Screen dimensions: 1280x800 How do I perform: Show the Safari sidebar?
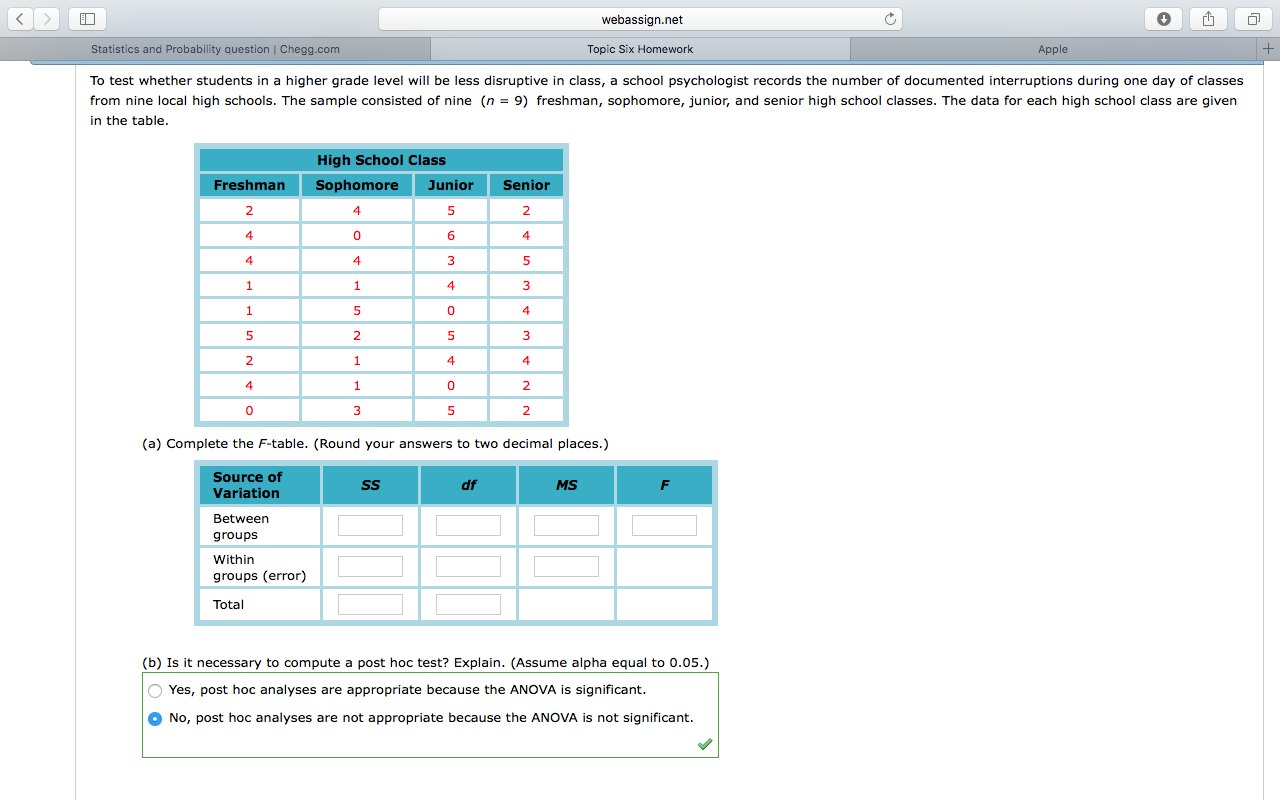87,19
